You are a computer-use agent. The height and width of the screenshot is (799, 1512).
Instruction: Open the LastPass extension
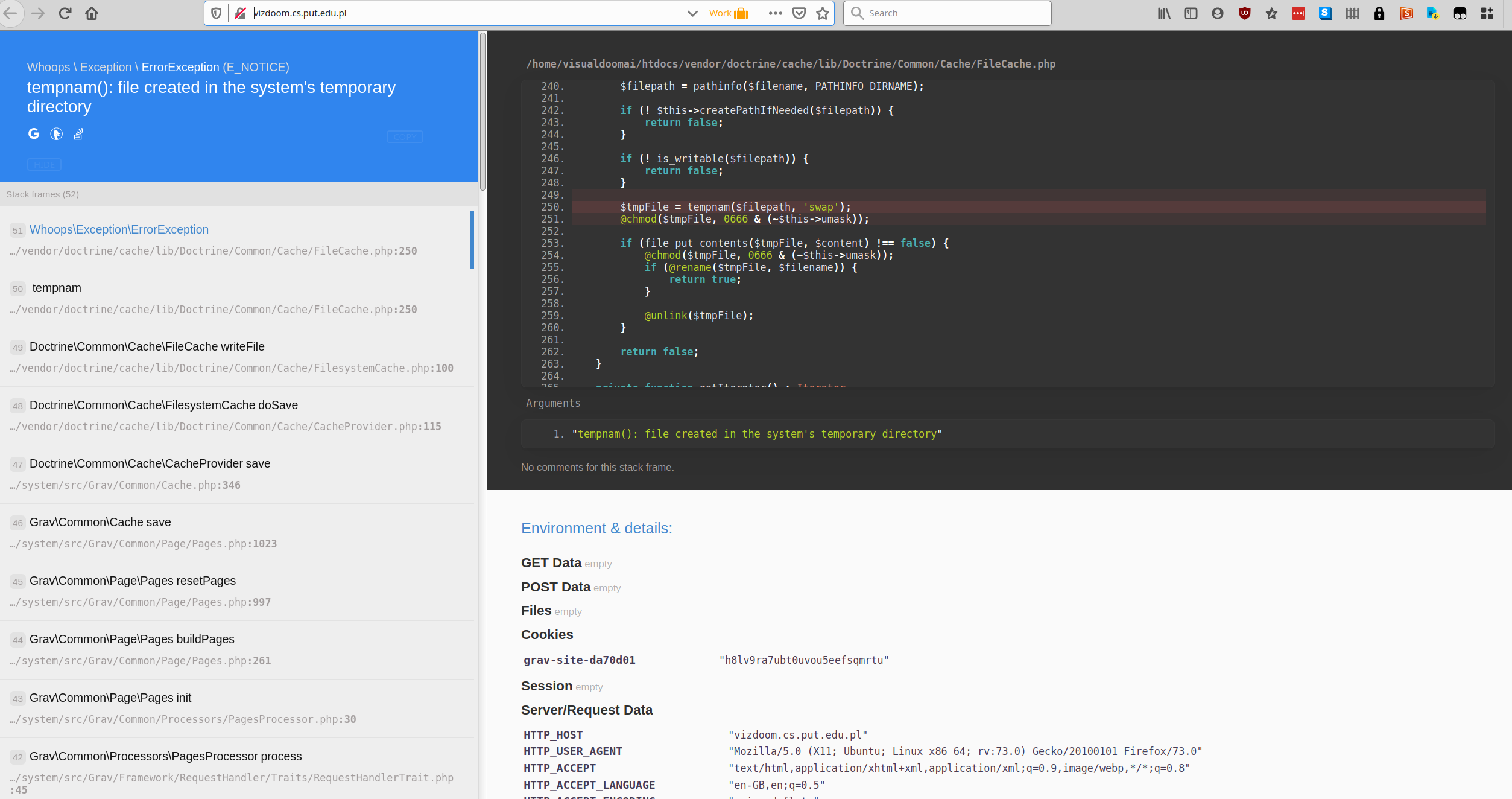(x=1298, y=13)
